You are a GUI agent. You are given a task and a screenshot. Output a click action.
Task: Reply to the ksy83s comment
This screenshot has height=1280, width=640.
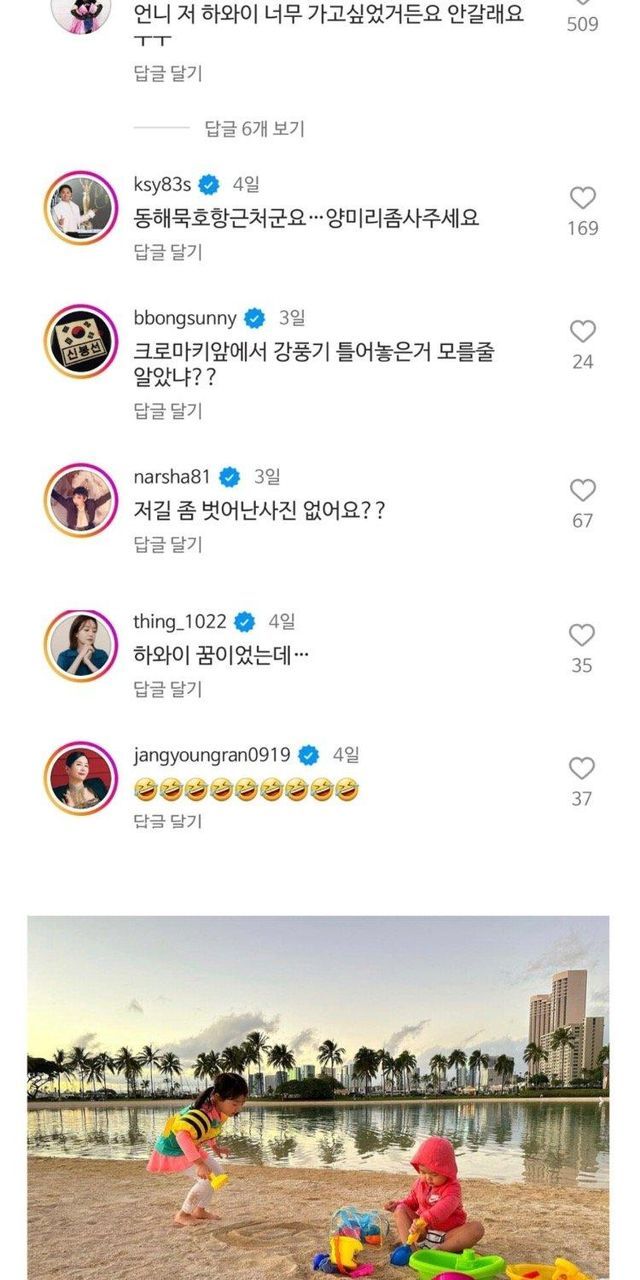coord(168,250)
